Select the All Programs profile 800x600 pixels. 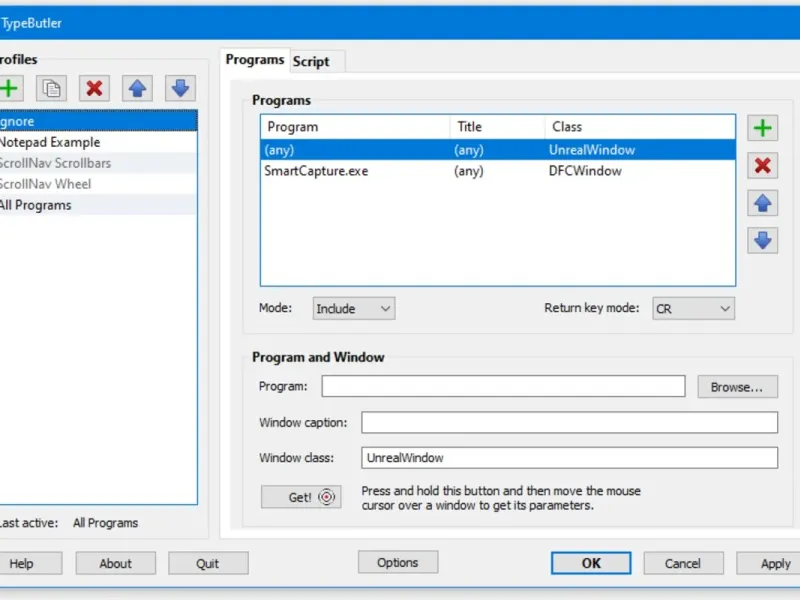coord(98,205)
